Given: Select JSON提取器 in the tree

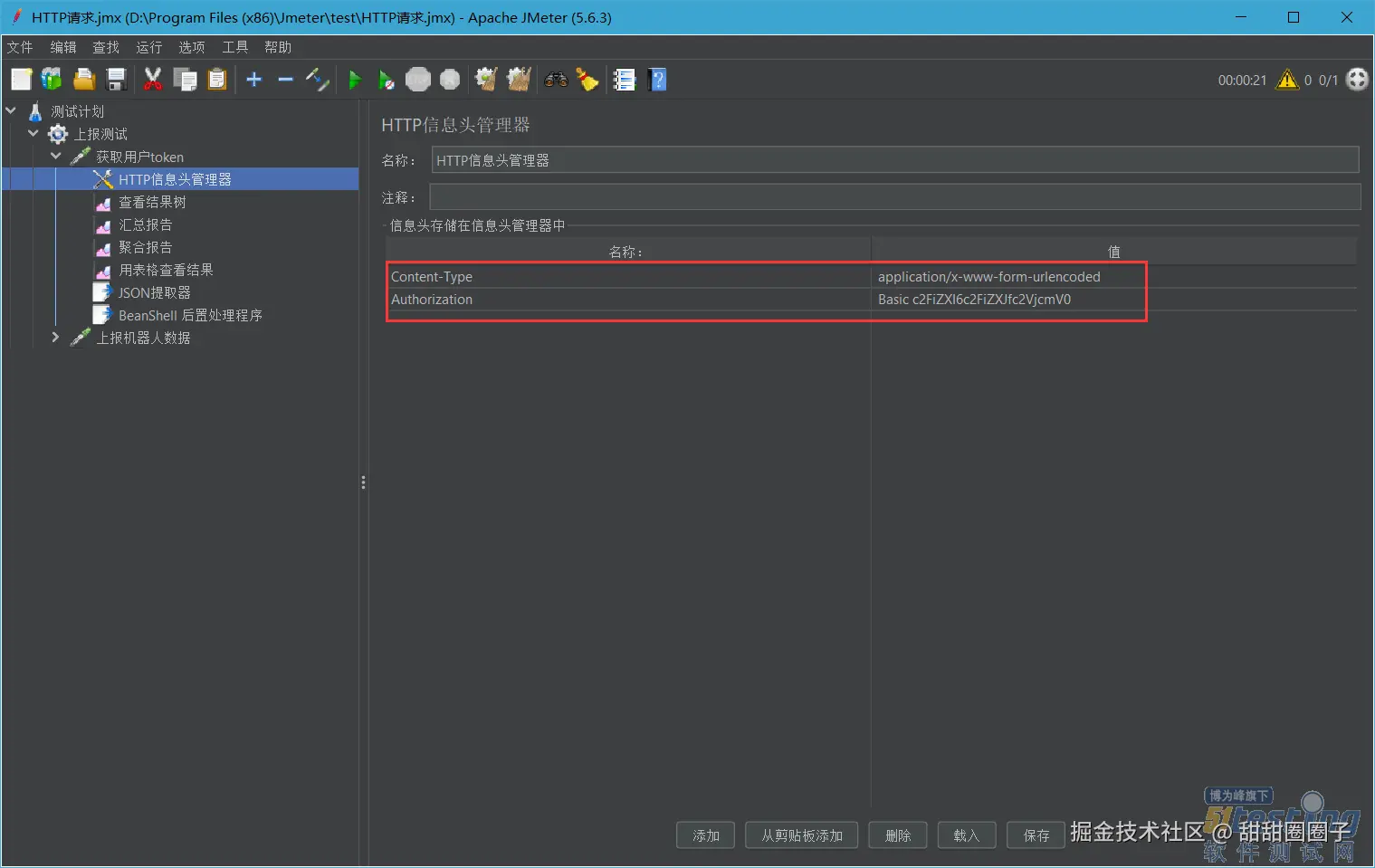Looking at the screenshot, I should click(154, 292).
